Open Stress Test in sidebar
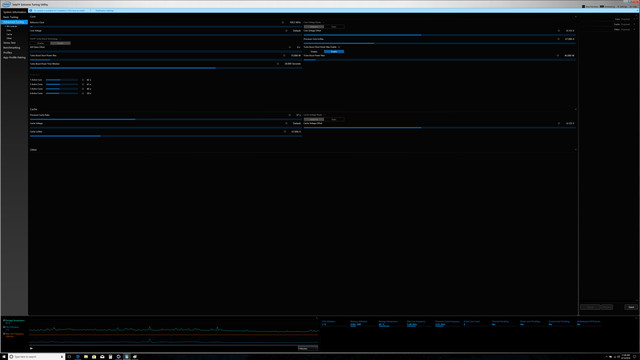Screen dimensions: 640x360 9,42
